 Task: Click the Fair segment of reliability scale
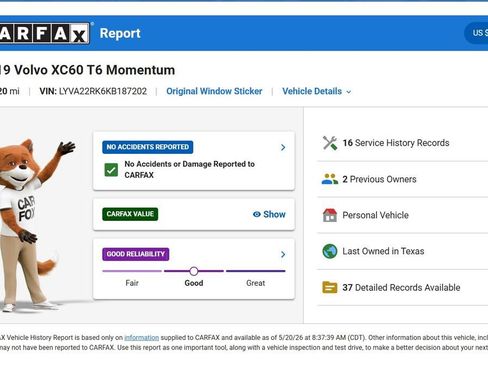(132, 271)
